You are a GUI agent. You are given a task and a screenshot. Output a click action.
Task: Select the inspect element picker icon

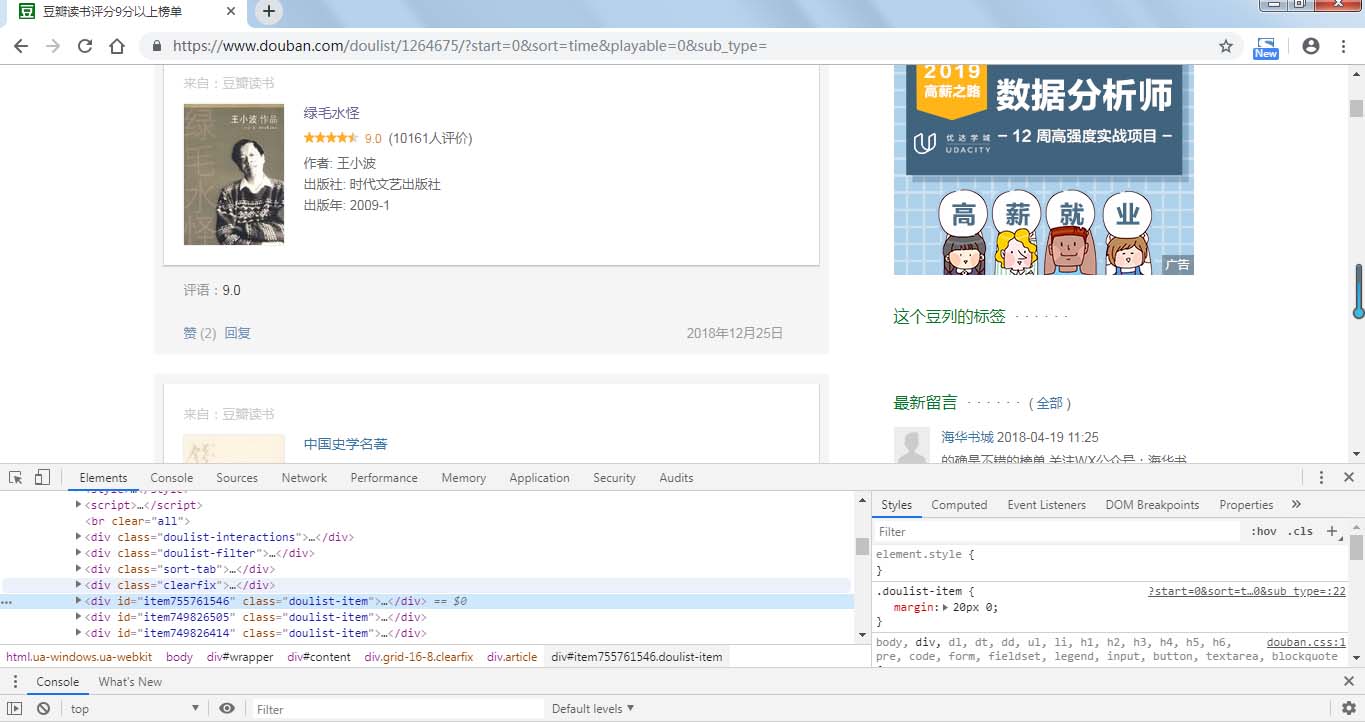click(15, 477)
